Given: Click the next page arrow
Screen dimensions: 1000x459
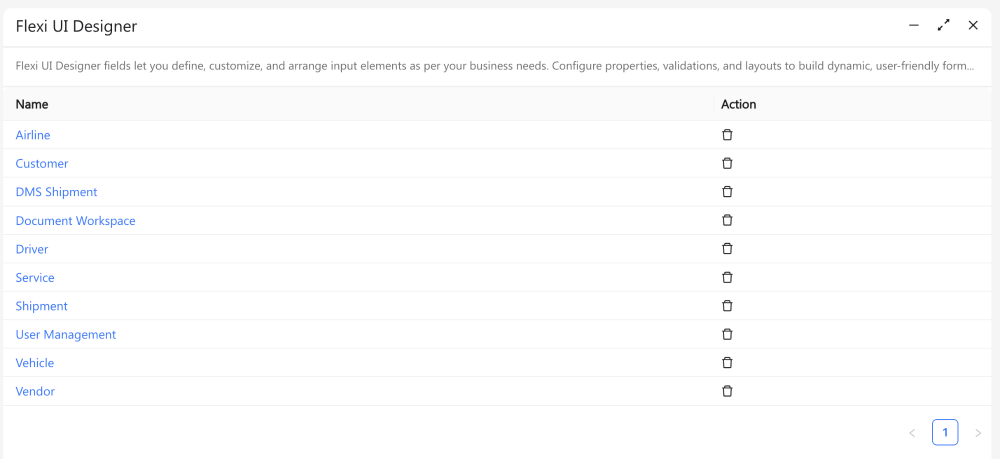Looking at the screenshot, I should tap(978, 433).
